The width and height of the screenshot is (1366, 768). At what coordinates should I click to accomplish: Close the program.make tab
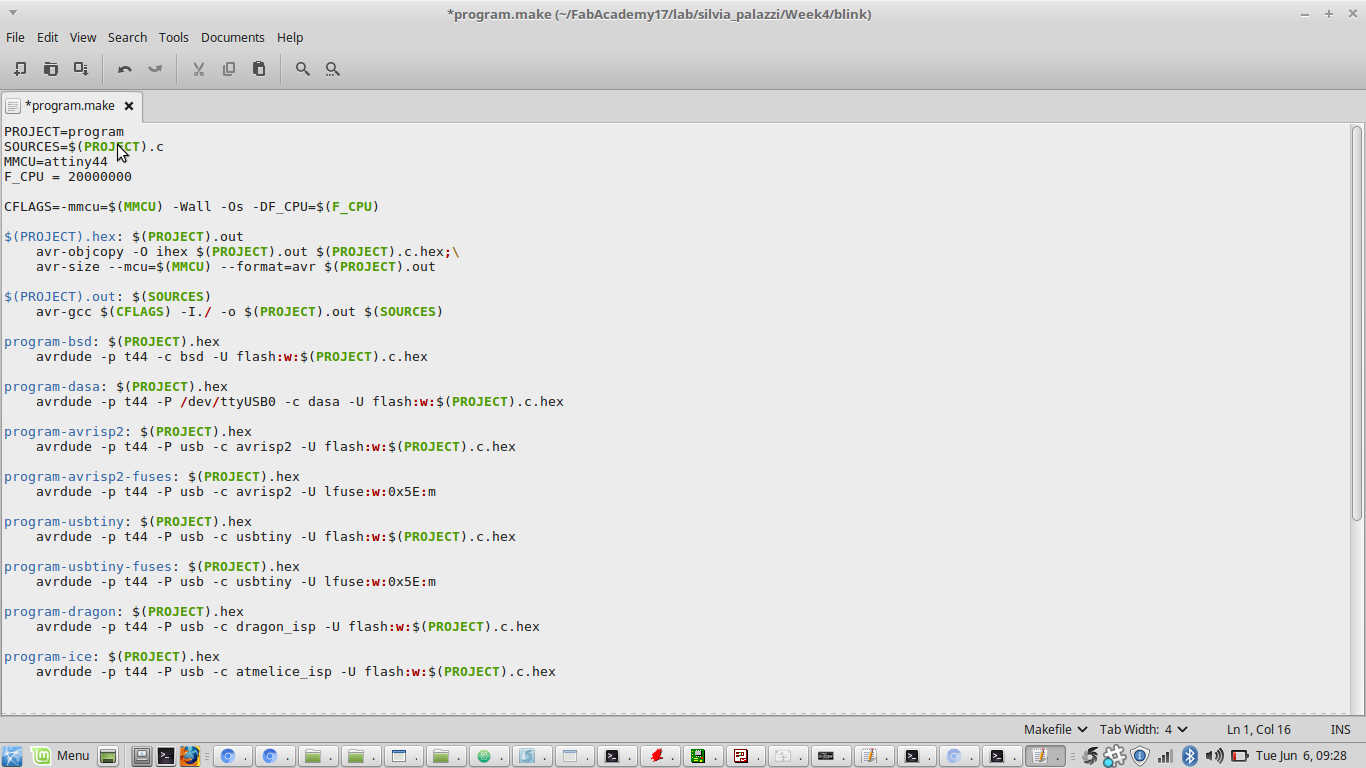coord(129,105)
